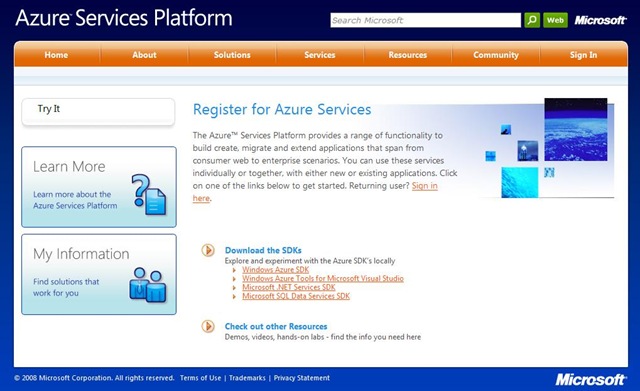Select the Try It sidebar box
The width and height of the screenshot is (640, 391).
pyautogui.click(x=98, y=111)
